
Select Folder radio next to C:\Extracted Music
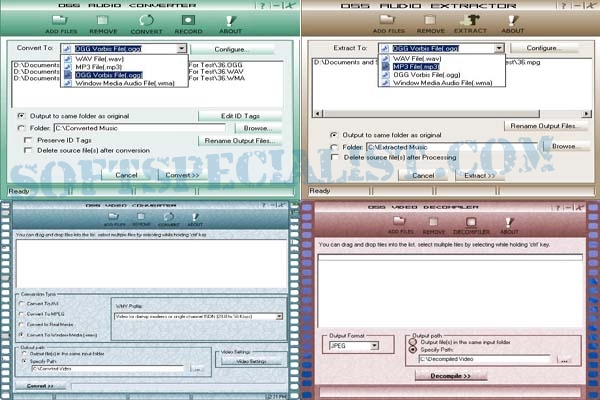pyautogui.click(x=334, y=147)
